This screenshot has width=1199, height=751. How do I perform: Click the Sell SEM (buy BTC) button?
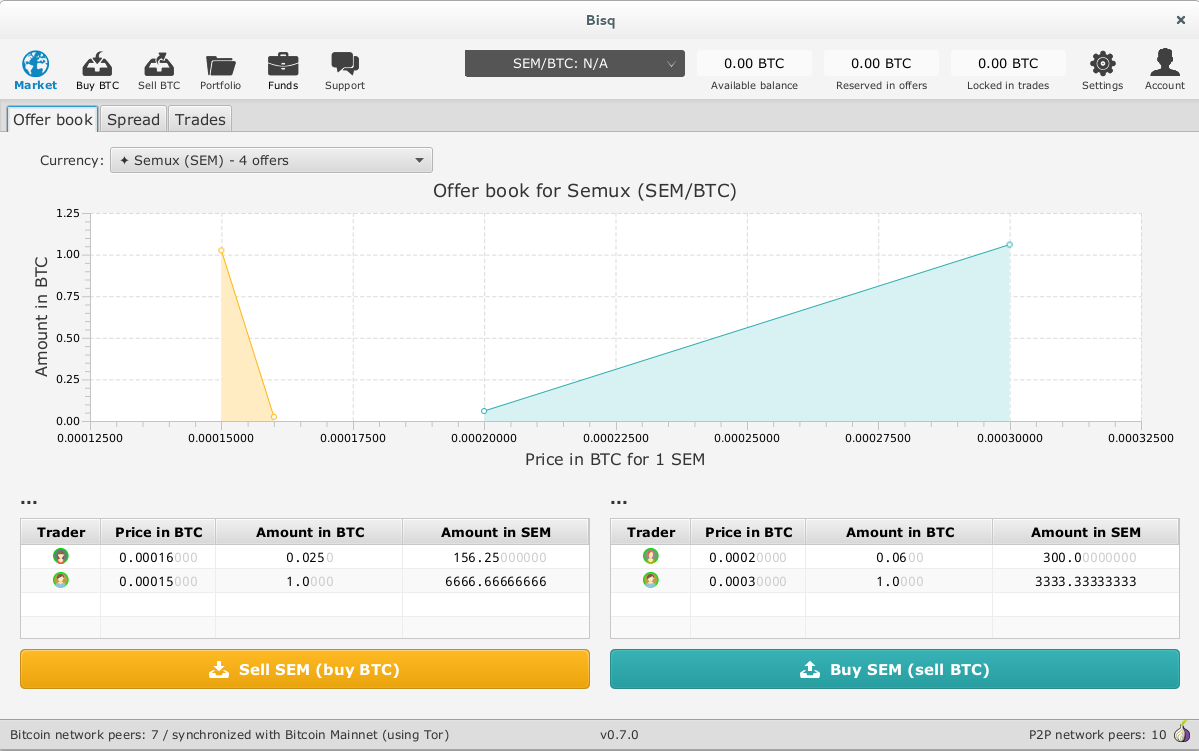[x=305, y=669]
